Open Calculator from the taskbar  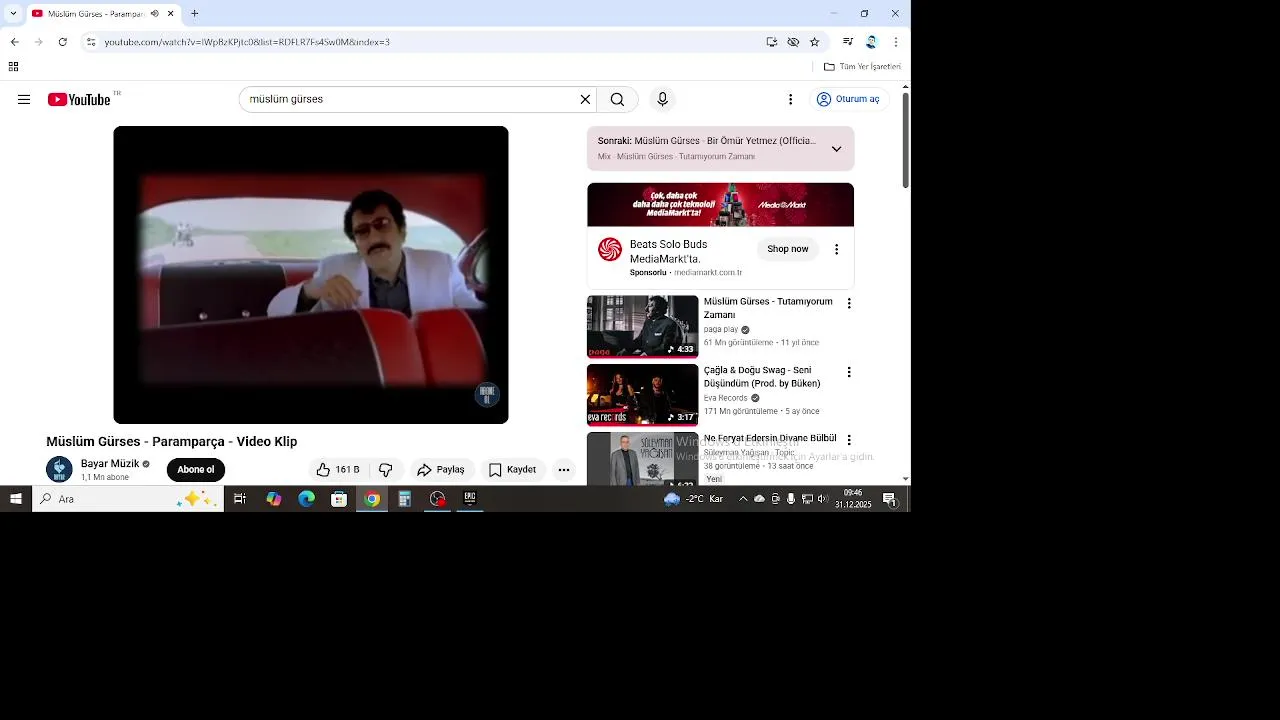[404, 499]
